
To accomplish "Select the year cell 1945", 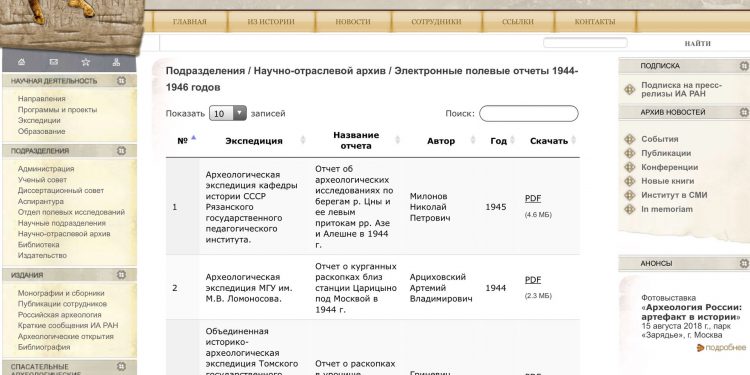I will tap(496, 207).
